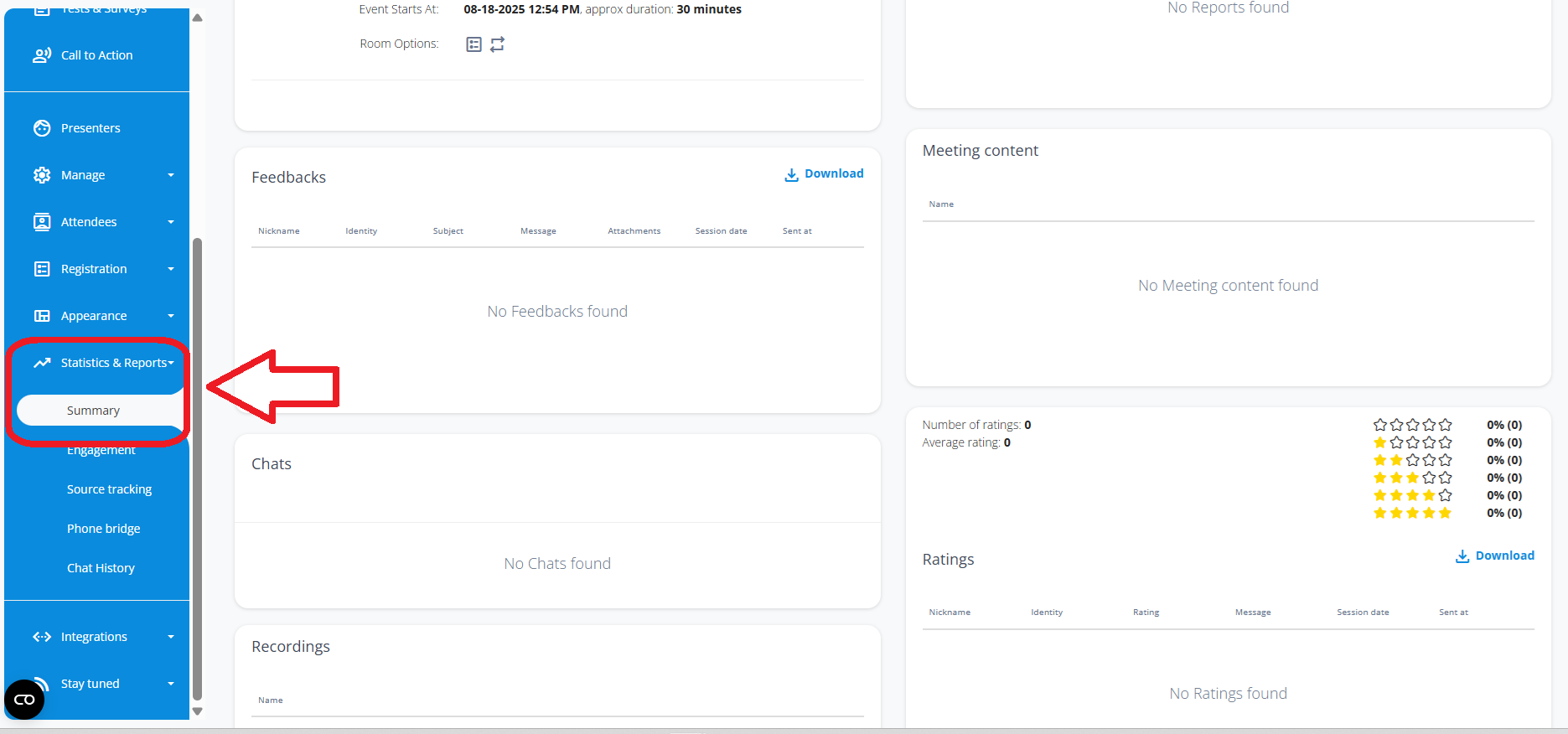Open Chat History page

click(101, 568)
